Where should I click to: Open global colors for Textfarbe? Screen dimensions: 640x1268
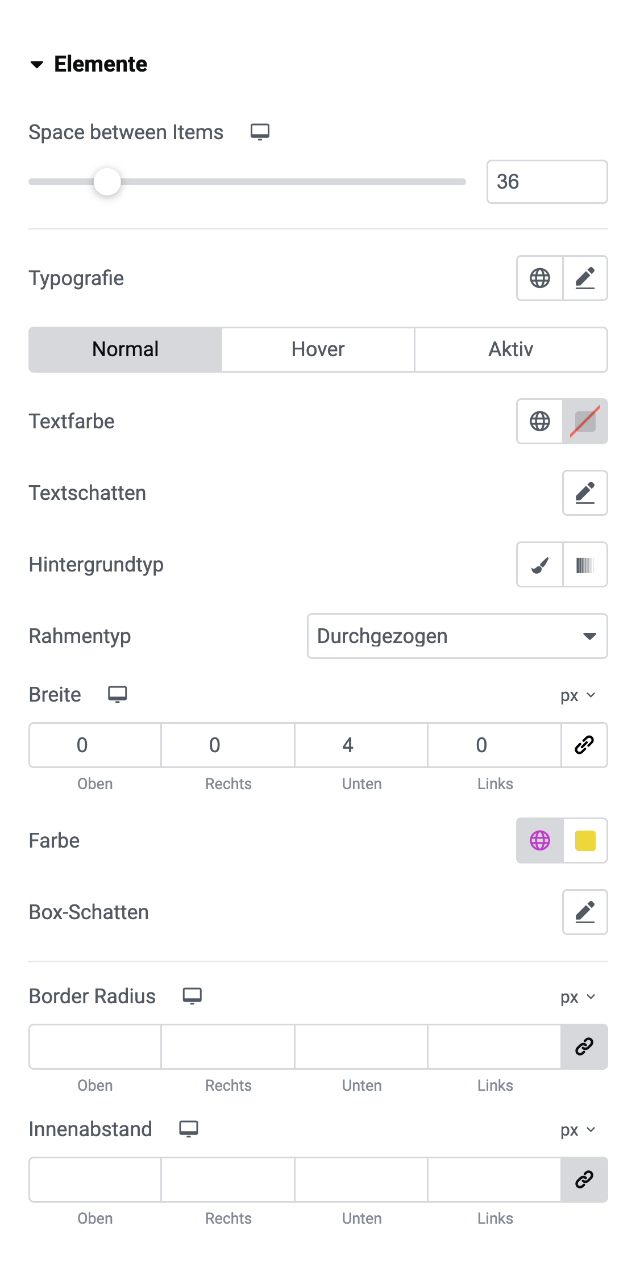coord(540,421)
